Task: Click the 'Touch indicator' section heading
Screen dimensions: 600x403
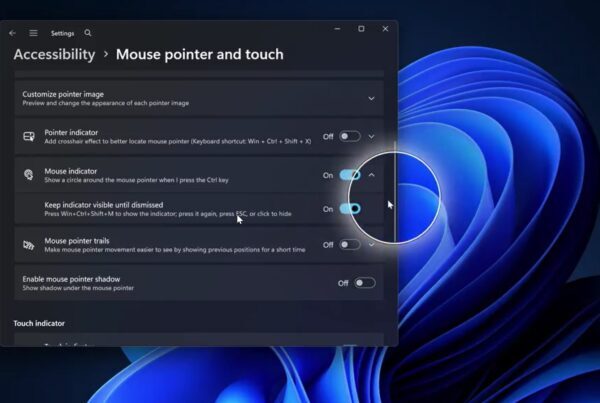Action: (39, 323)
